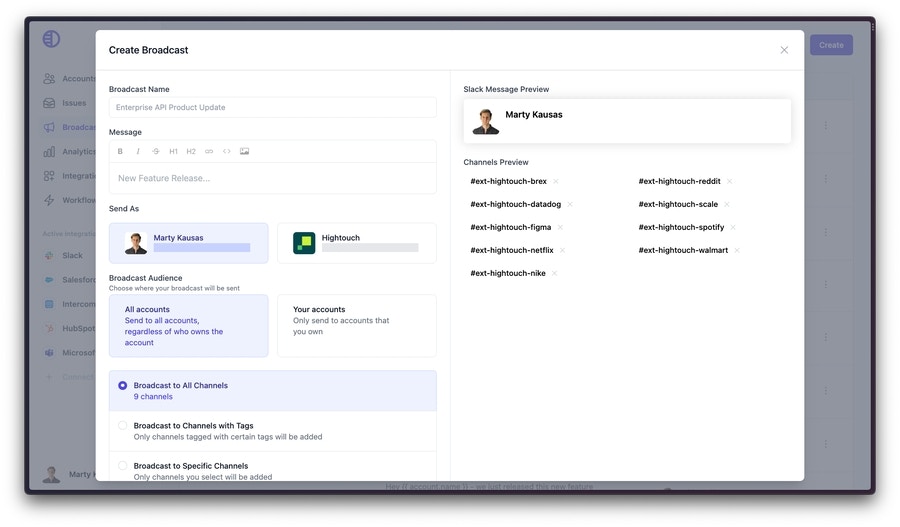900x527 pixels.
Task: Open Salesforce integration in sidebar
Action: pos(69,280)
